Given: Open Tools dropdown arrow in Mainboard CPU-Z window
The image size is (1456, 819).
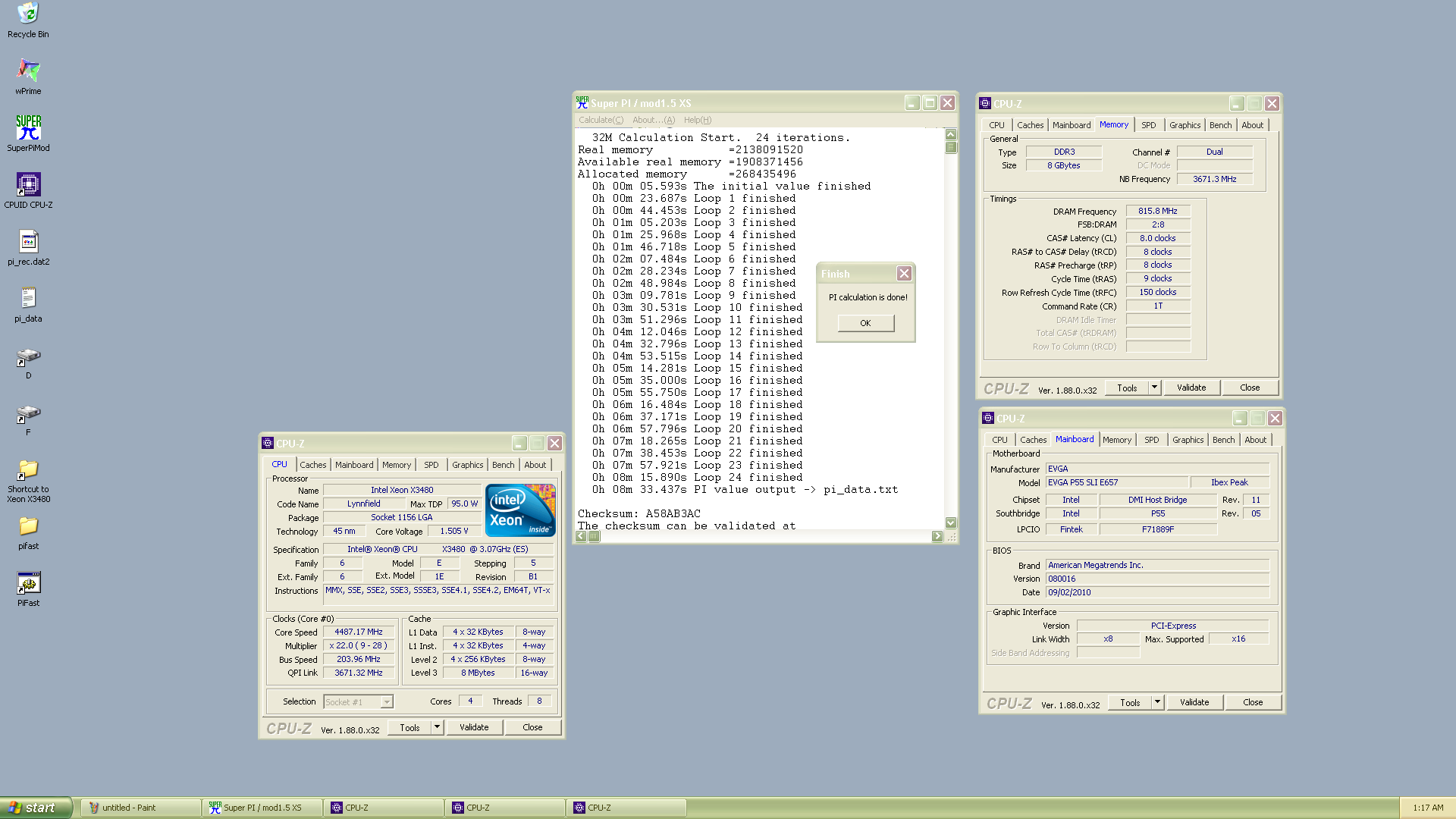Looking at the screenshot, I should click(x=1157, y=702).
